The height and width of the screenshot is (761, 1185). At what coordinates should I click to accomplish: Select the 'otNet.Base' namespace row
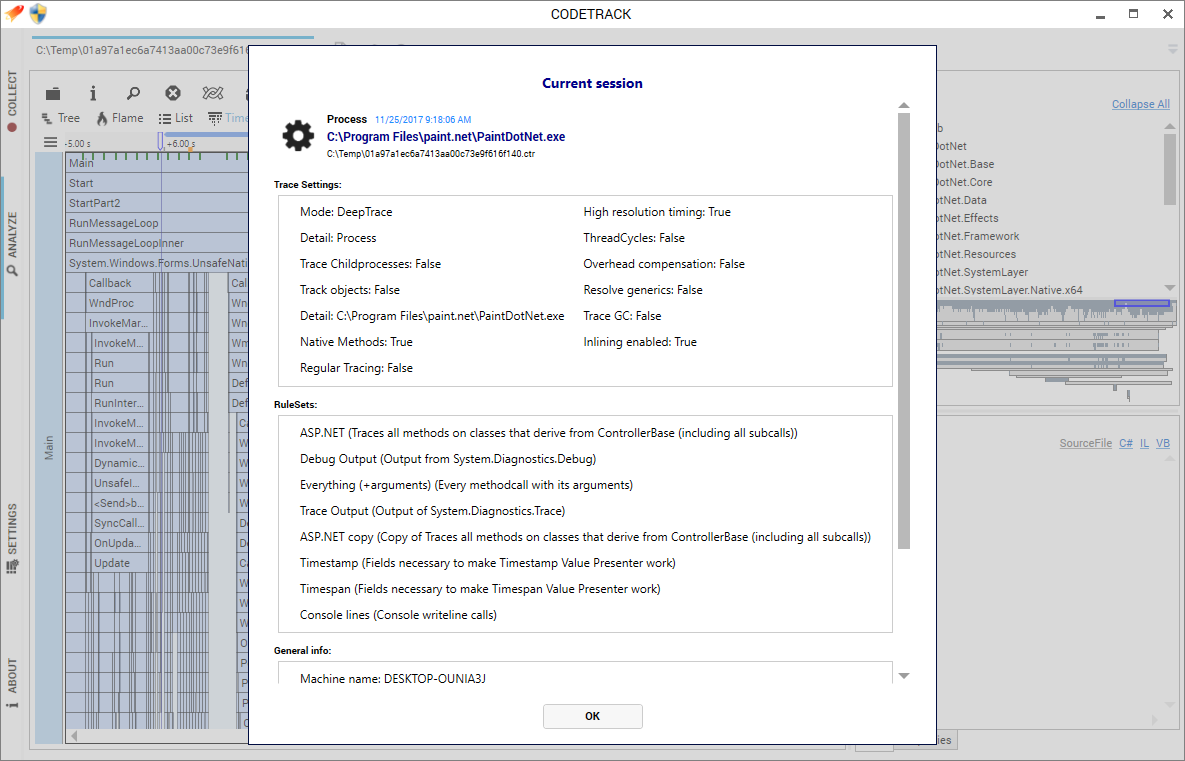(964, 164)
